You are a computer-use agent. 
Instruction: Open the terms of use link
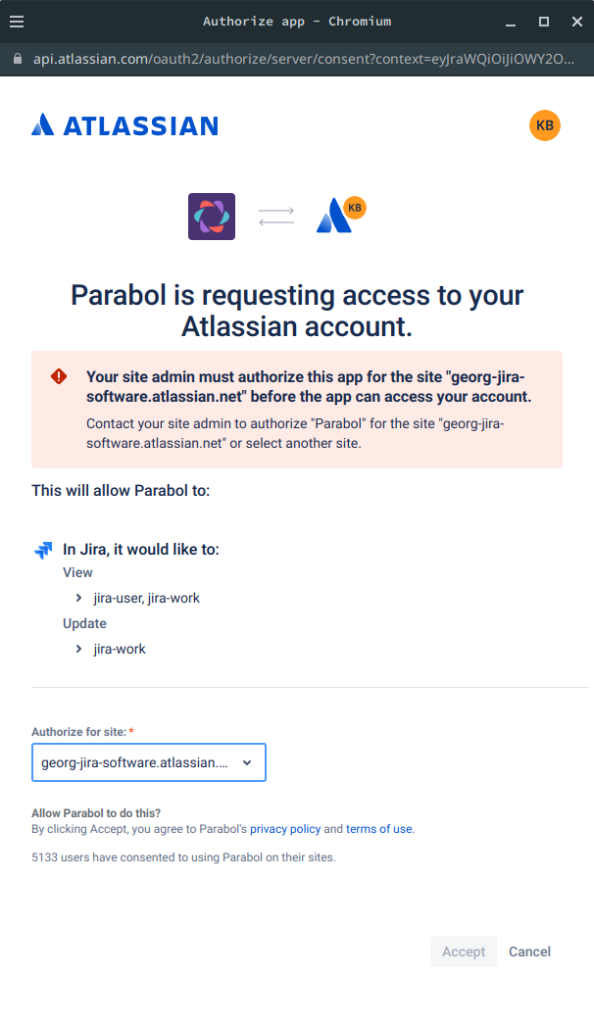point(379,829)
